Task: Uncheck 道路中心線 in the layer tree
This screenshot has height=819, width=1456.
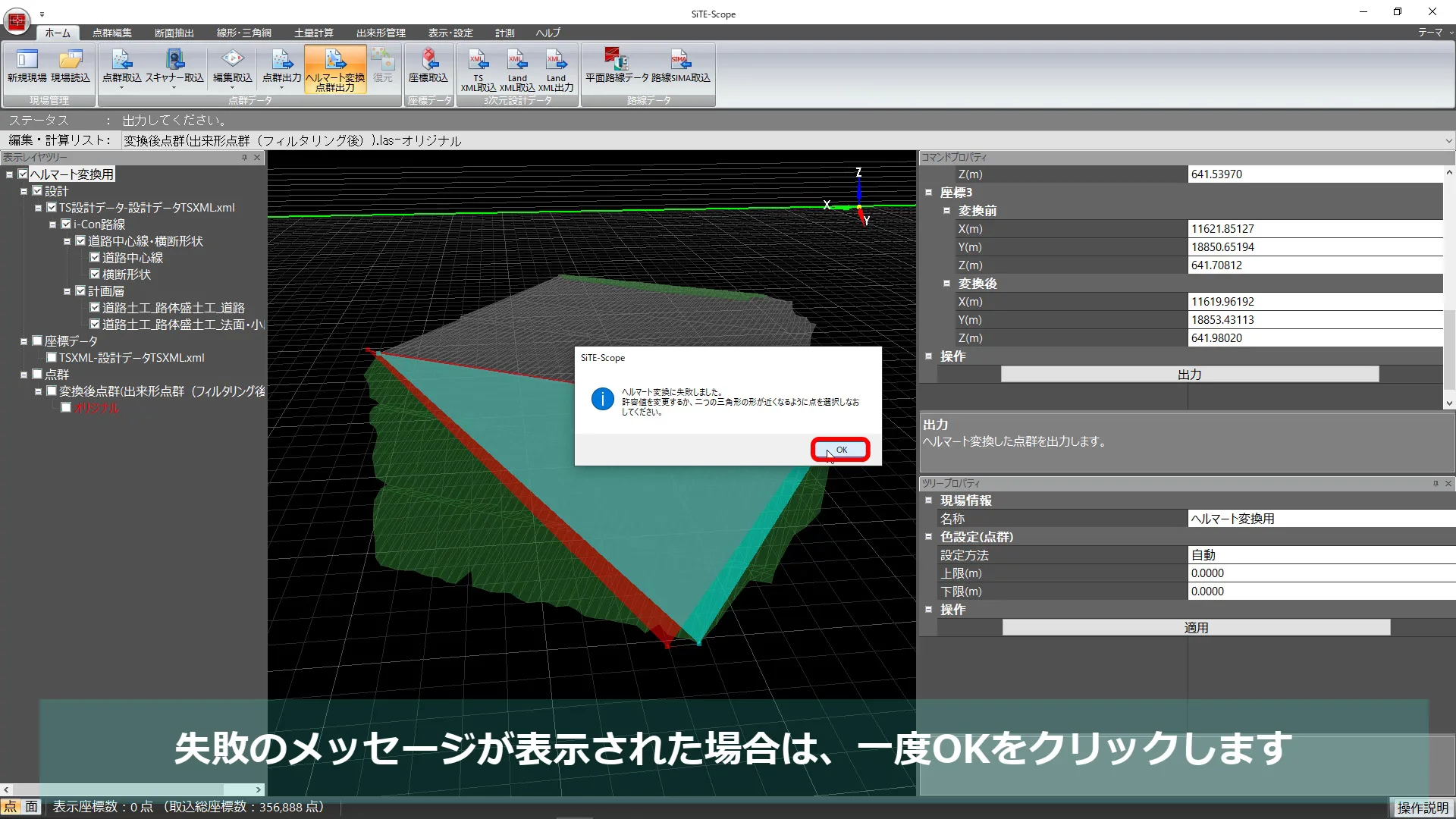Action: (x=94, y=257)
